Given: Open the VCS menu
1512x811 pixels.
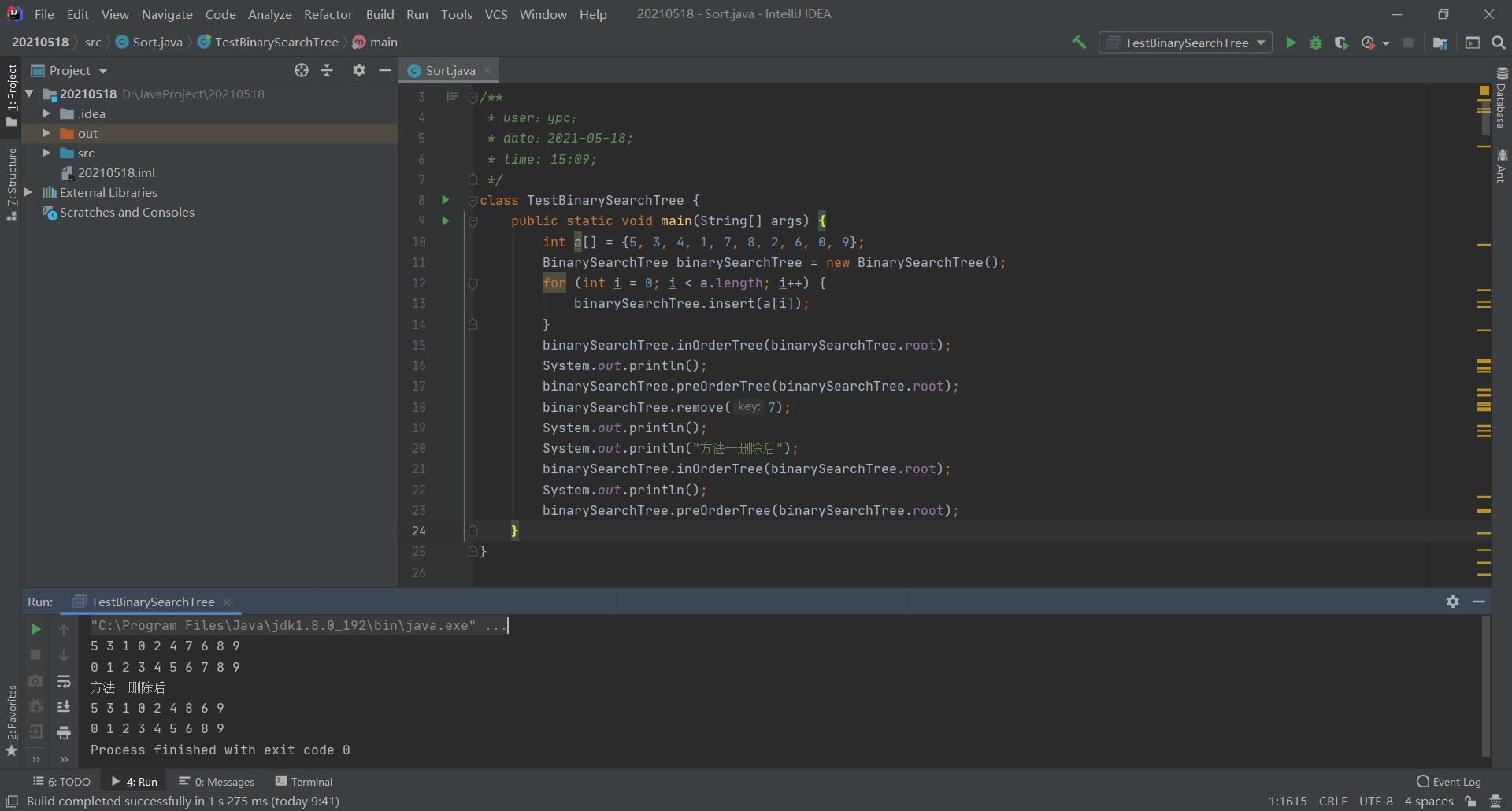Looking at the screenshot, I should tap(496, 14).
